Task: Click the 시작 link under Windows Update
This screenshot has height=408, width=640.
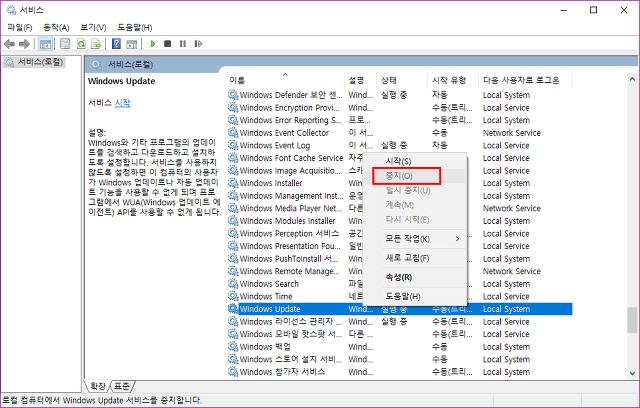Action: [122, 103]
